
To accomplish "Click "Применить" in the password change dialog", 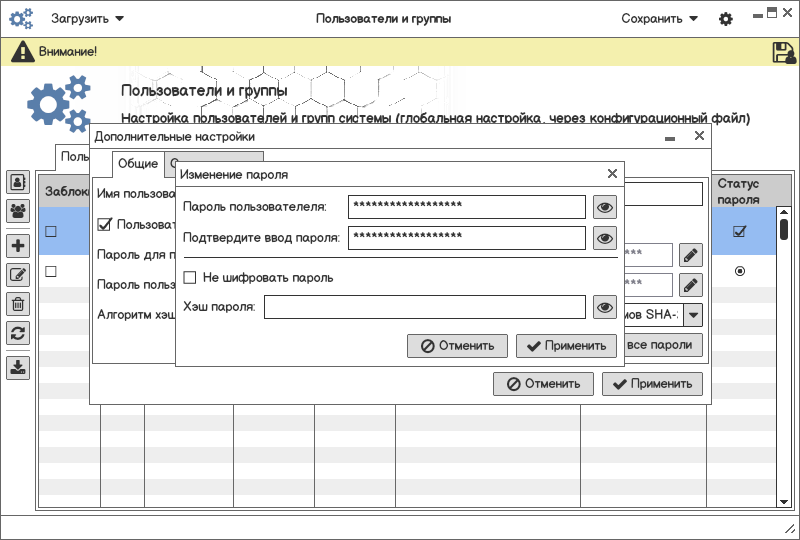I will [x=566, y=346].
